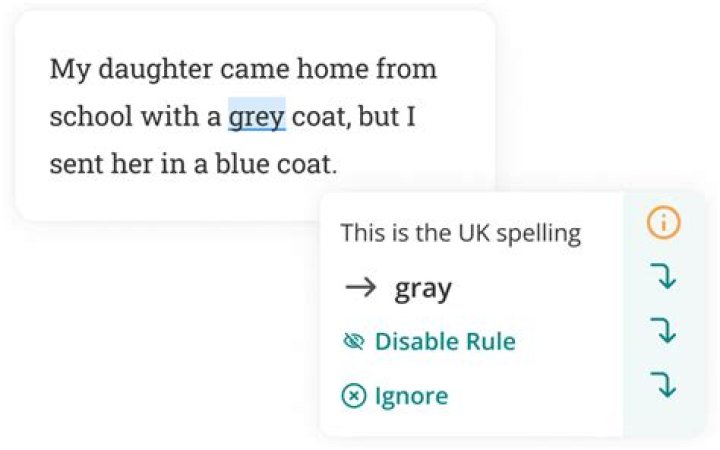Accept the "gray" spelling suggestion
The height and width of the screenshot is (450, 720).
(x=423, y=289)
